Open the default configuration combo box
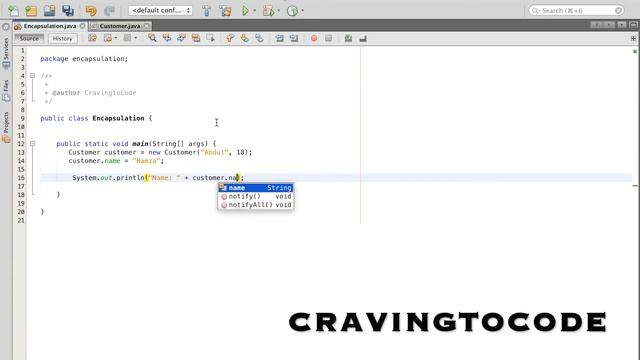Screen dimensions: 640x360 coord(160,10)
